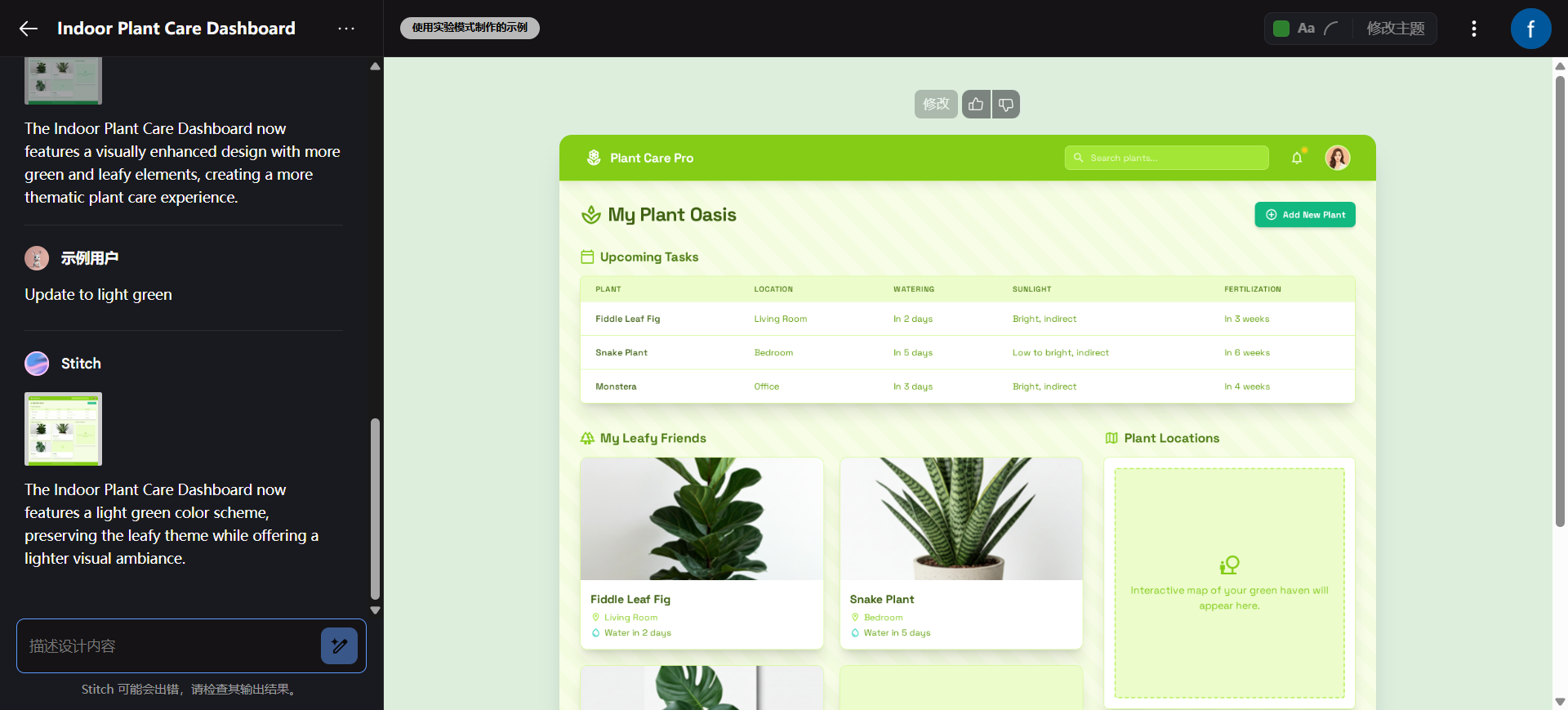Open the Snake Plant photo card
The height and width of the screenshot is (710, 1568).
[x=961, y=519]
